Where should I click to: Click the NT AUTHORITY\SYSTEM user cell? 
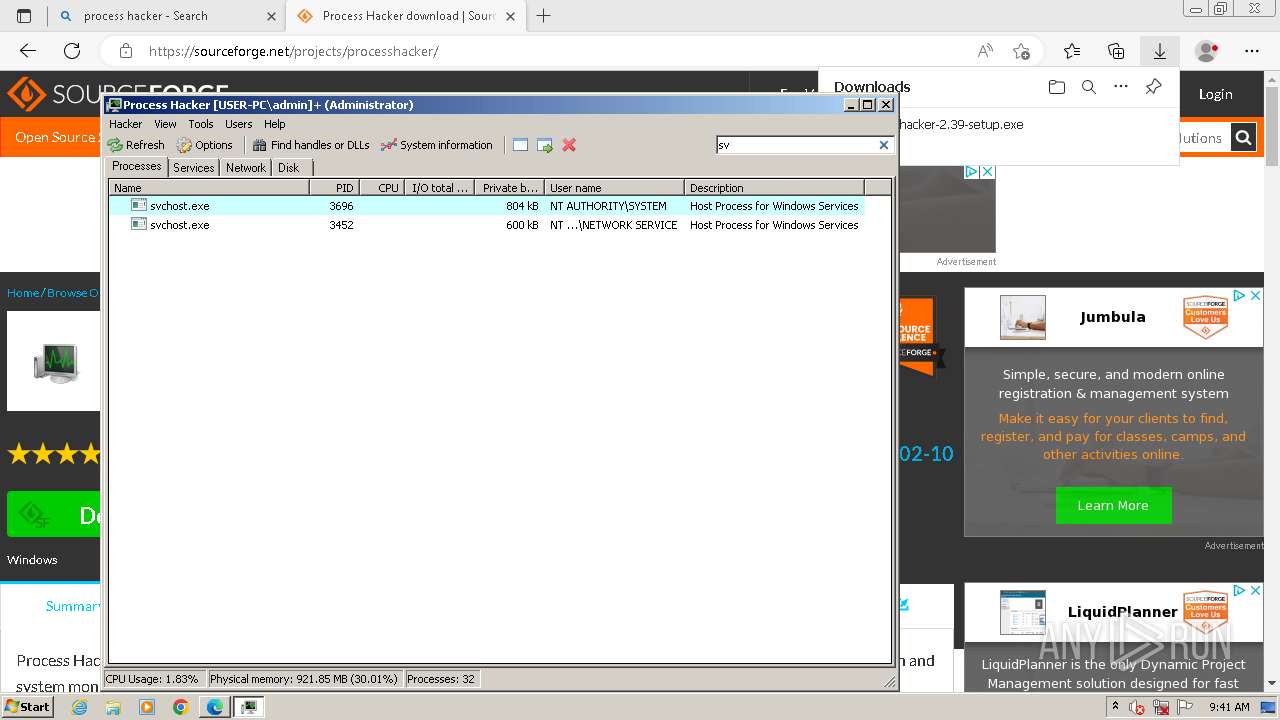[x=608, y=206]
